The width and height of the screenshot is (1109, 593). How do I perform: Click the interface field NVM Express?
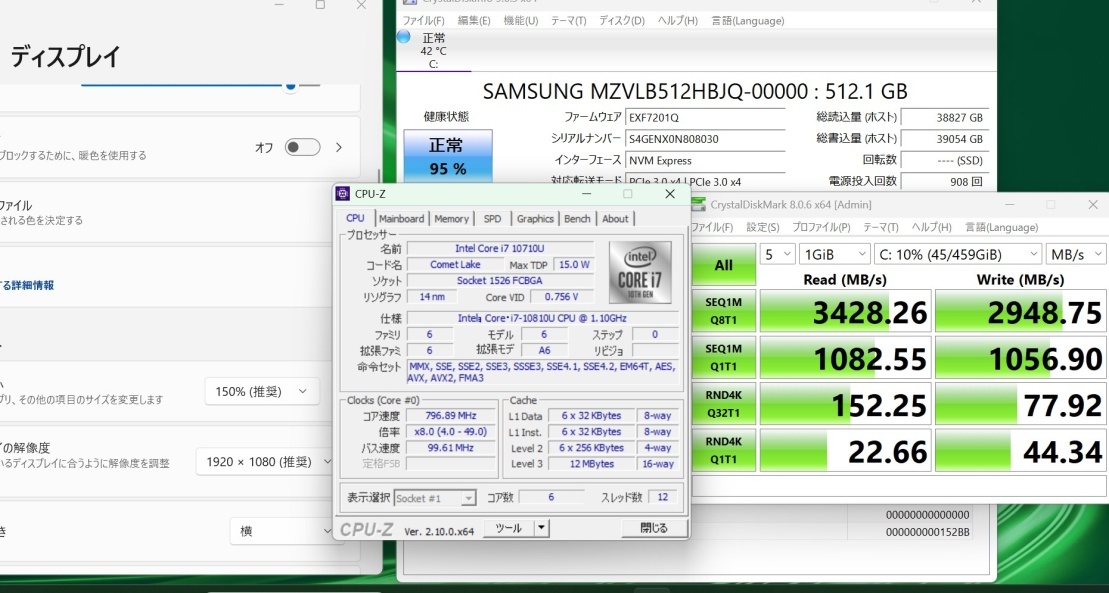(x=705, y=161)
